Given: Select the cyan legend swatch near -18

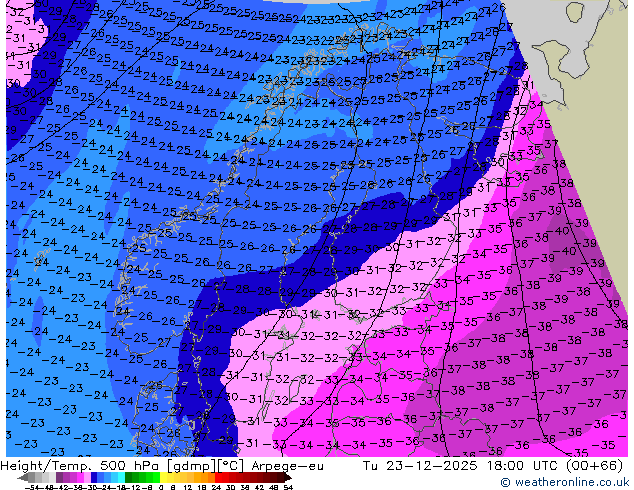Looking at the screenshot, I should tap(121, 478).
